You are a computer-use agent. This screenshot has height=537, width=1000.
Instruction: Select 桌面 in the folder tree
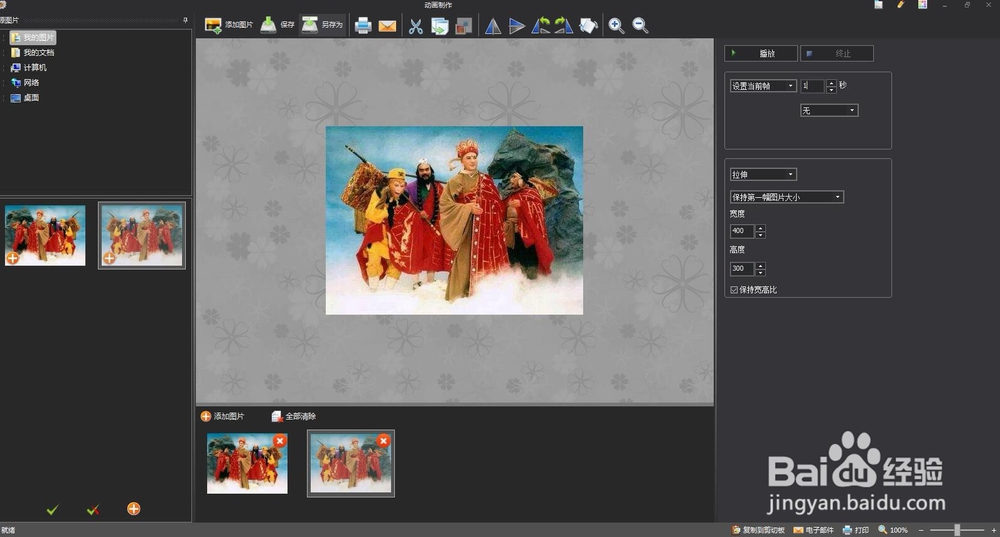(x=25, y=98)
